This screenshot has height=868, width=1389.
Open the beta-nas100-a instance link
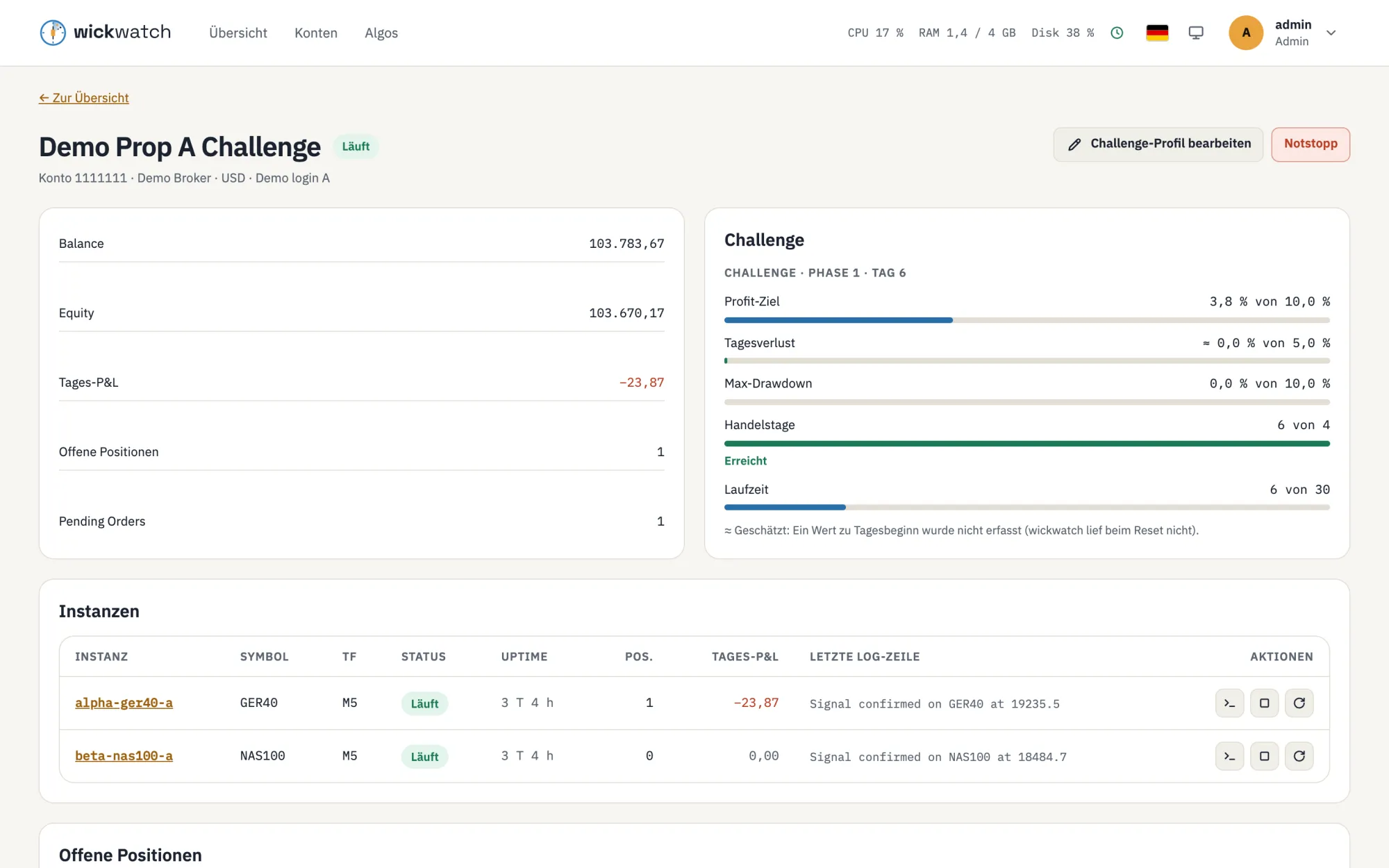pyautogui.click(x=124, y=756)
